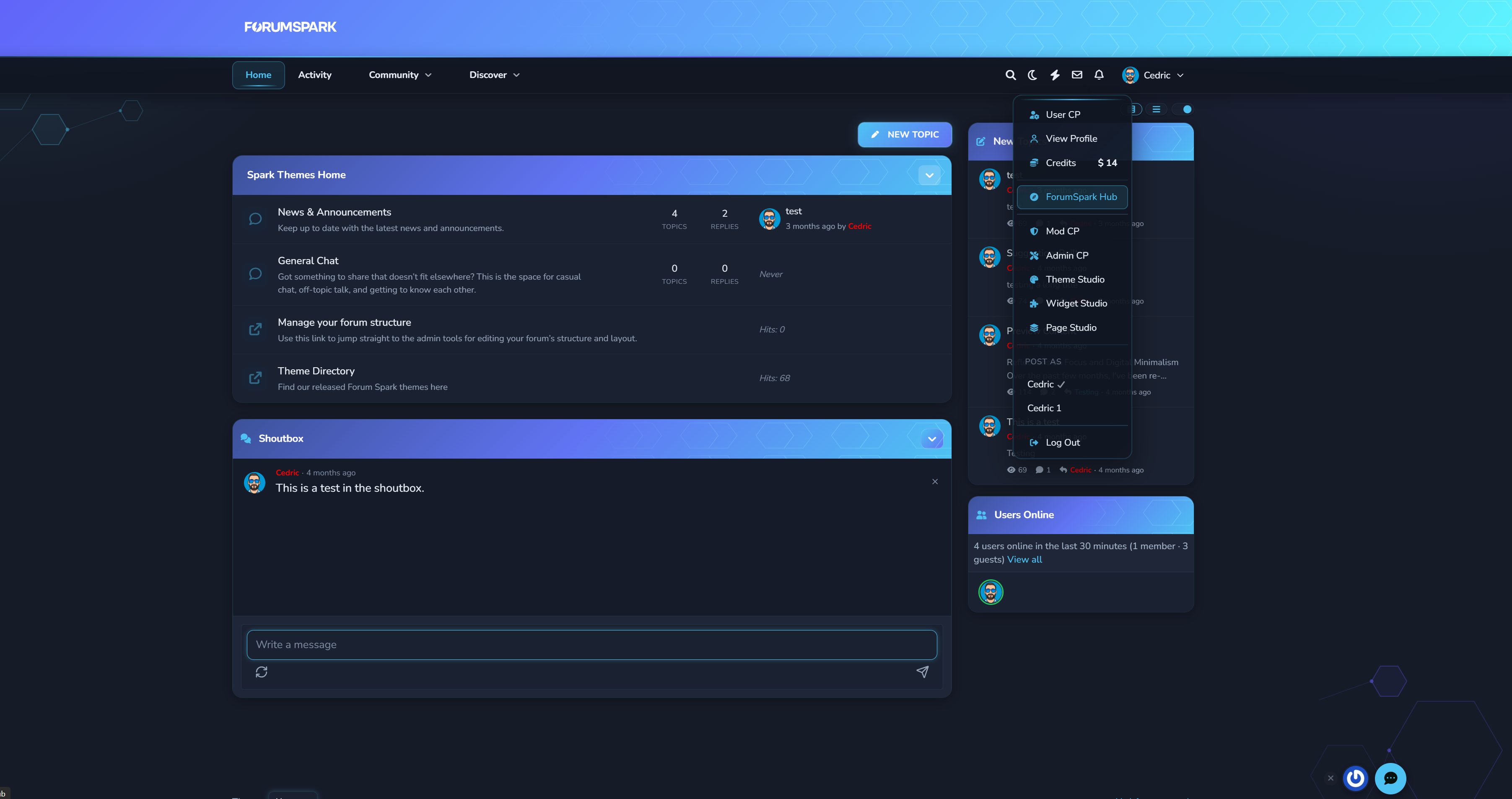Click View all users online link
Image resolution: width=1512 pixels, height=799 pixels.
pyautogui.click(x=1024, y=560)
